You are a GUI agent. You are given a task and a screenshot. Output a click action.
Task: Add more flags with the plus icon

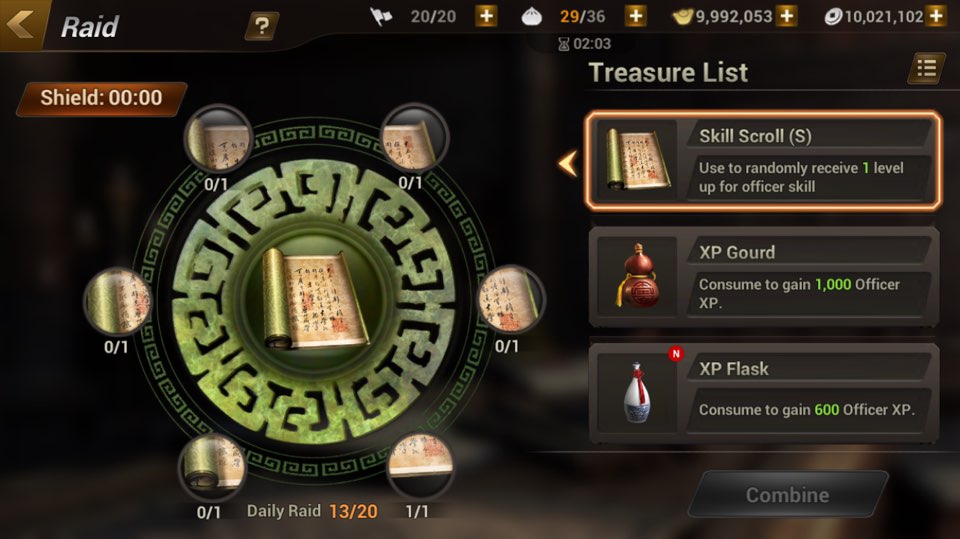(486, 16)
